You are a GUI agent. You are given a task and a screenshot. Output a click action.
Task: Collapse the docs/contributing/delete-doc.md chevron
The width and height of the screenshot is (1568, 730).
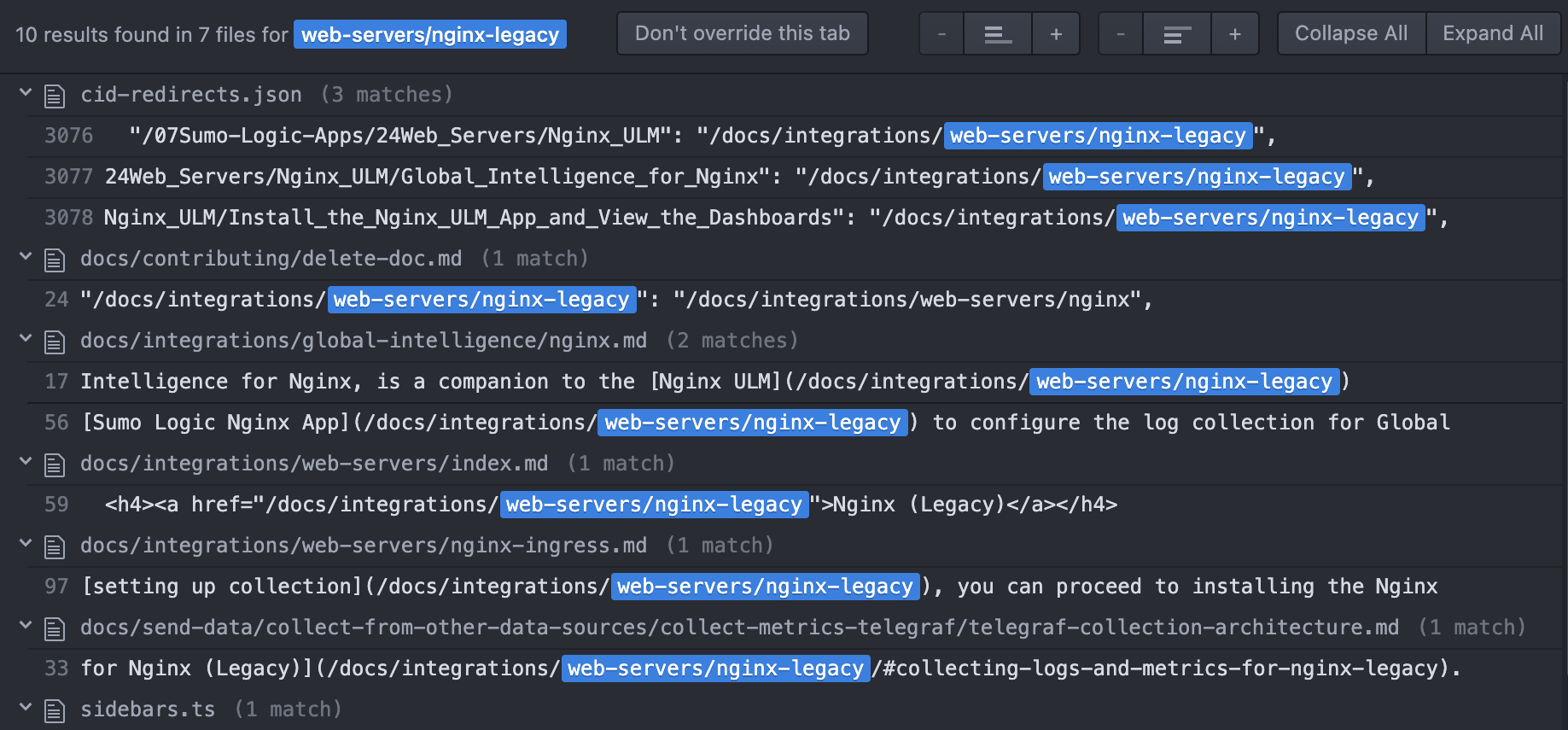point(26,257)
